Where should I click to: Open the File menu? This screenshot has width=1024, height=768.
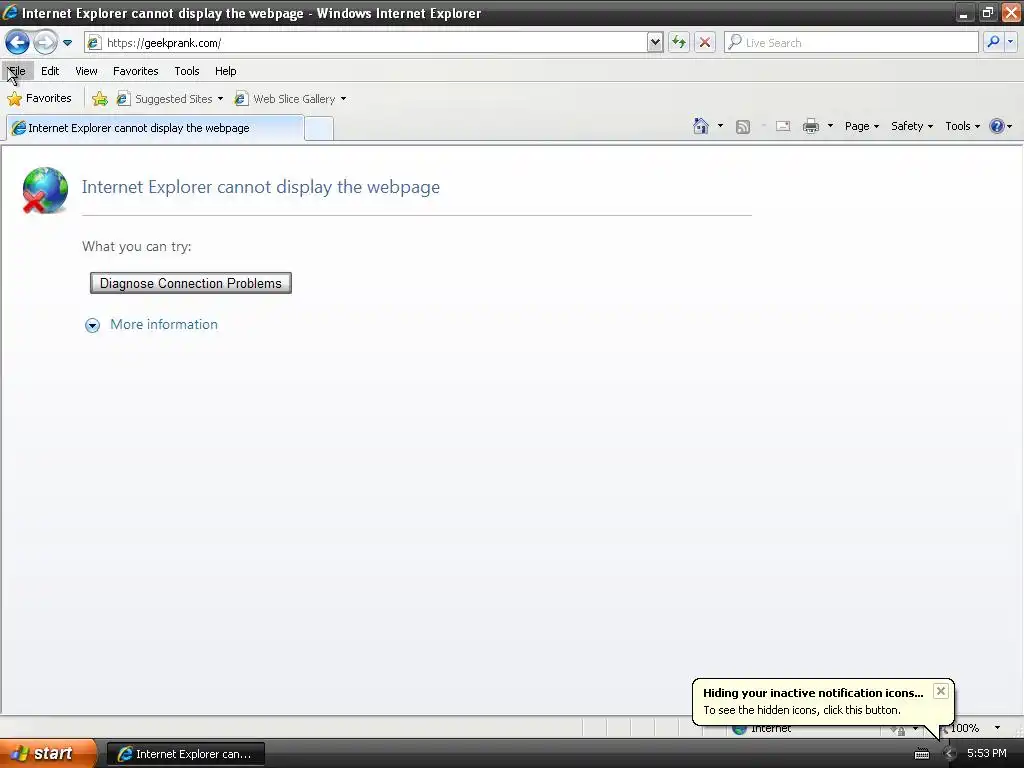pyautogui.click(x=17, y=71)
